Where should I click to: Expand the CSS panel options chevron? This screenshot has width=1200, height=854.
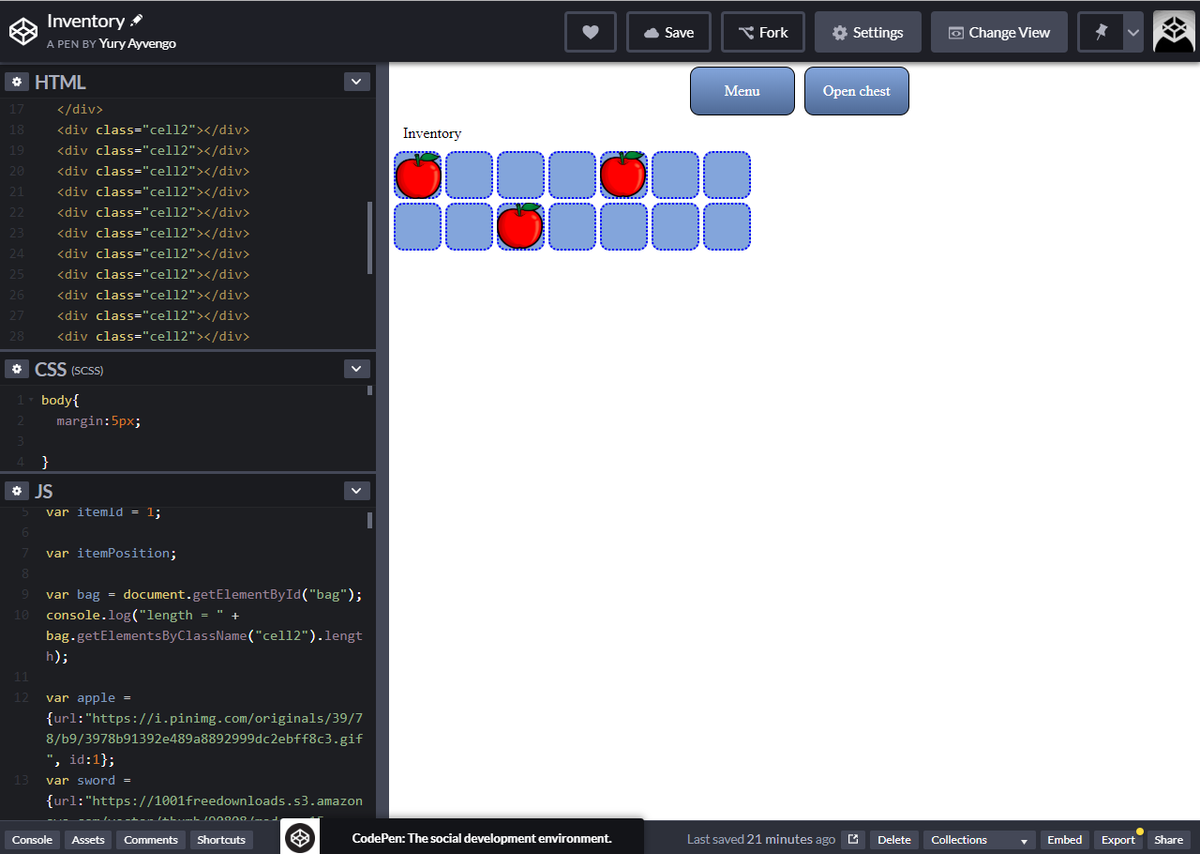coord(357,369)
